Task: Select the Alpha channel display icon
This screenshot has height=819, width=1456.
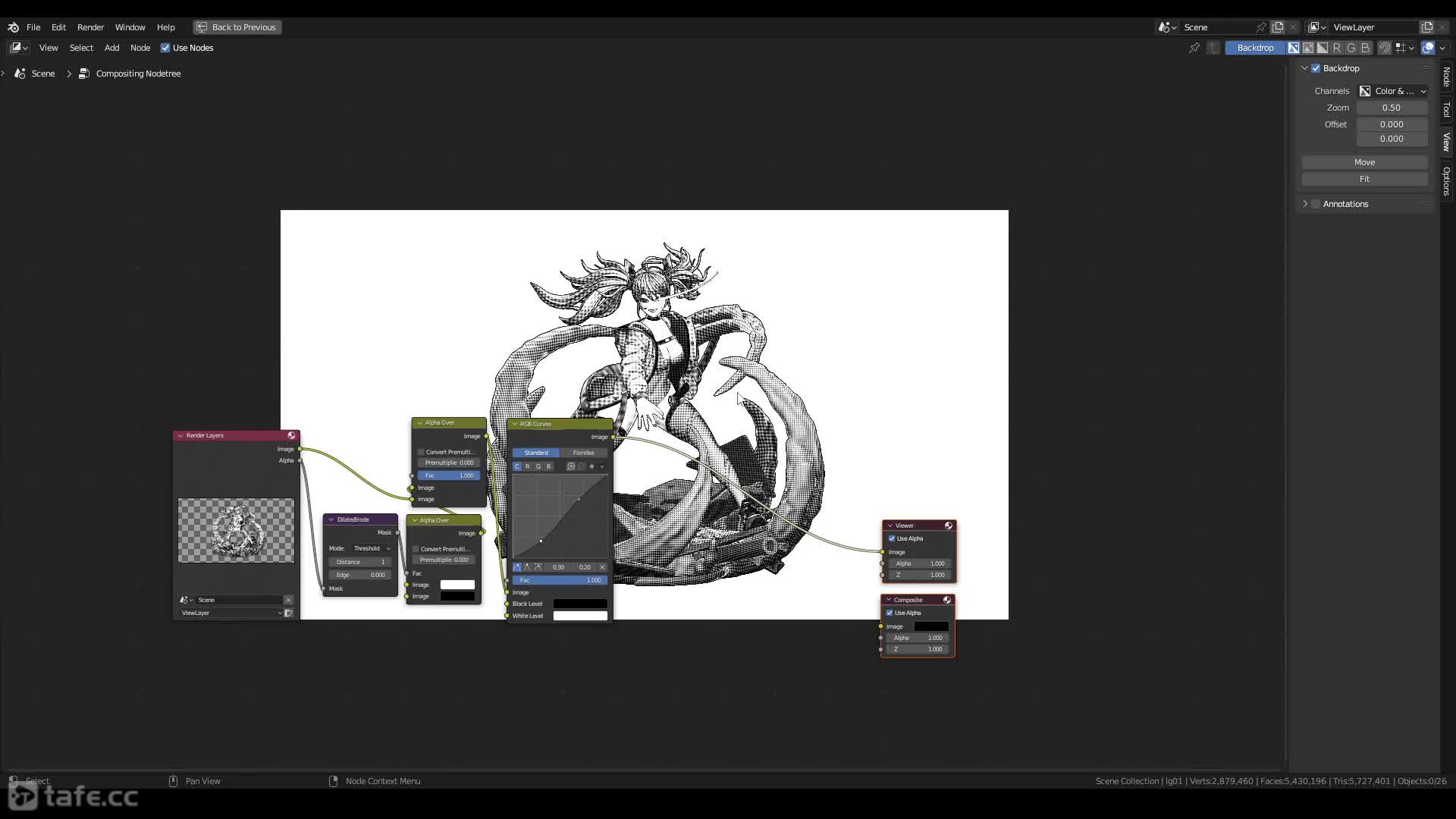Action: pos(1323,48)
